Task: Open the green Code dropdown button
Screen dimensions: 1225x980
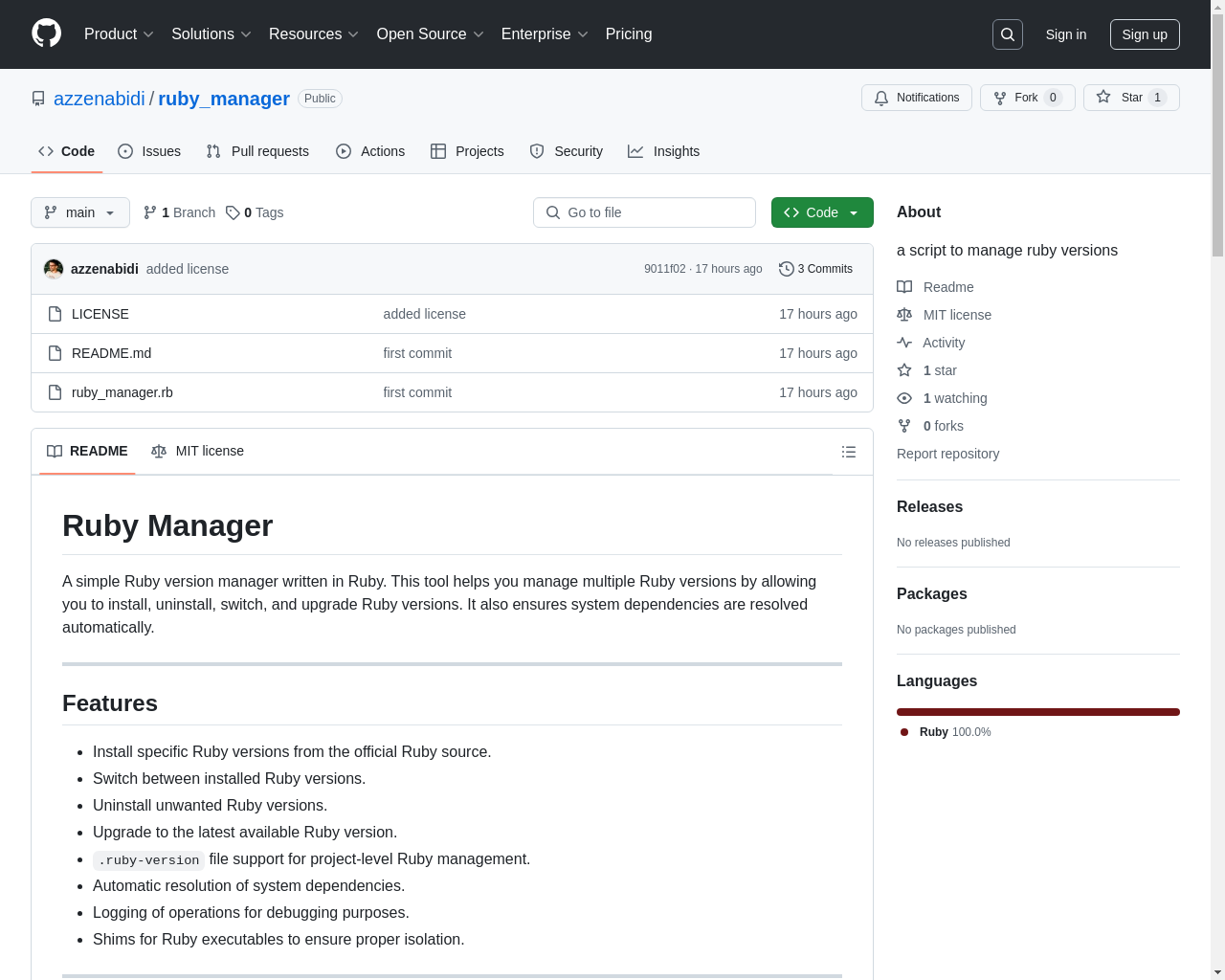Action: 822,212
